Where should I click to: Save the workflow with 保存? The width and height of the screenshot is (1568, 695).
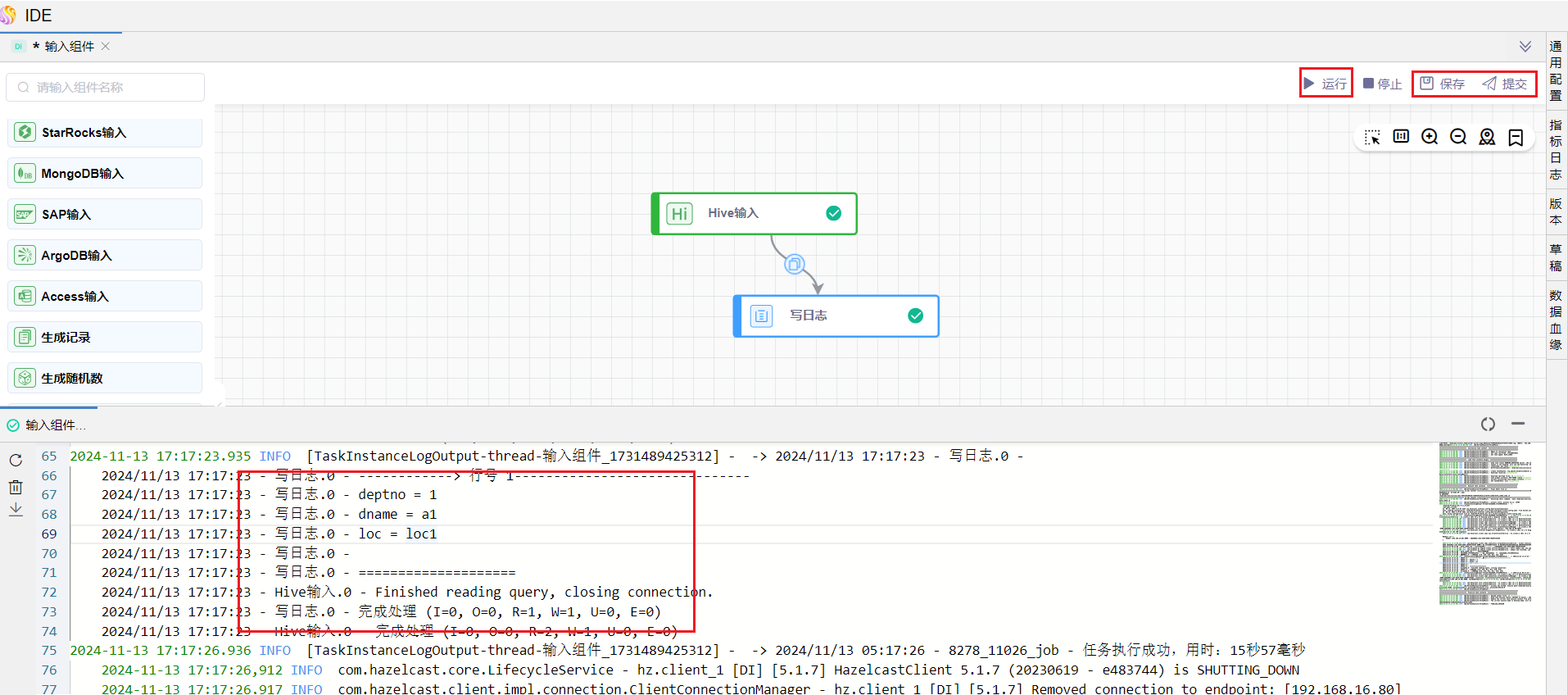coord(1443,84)
